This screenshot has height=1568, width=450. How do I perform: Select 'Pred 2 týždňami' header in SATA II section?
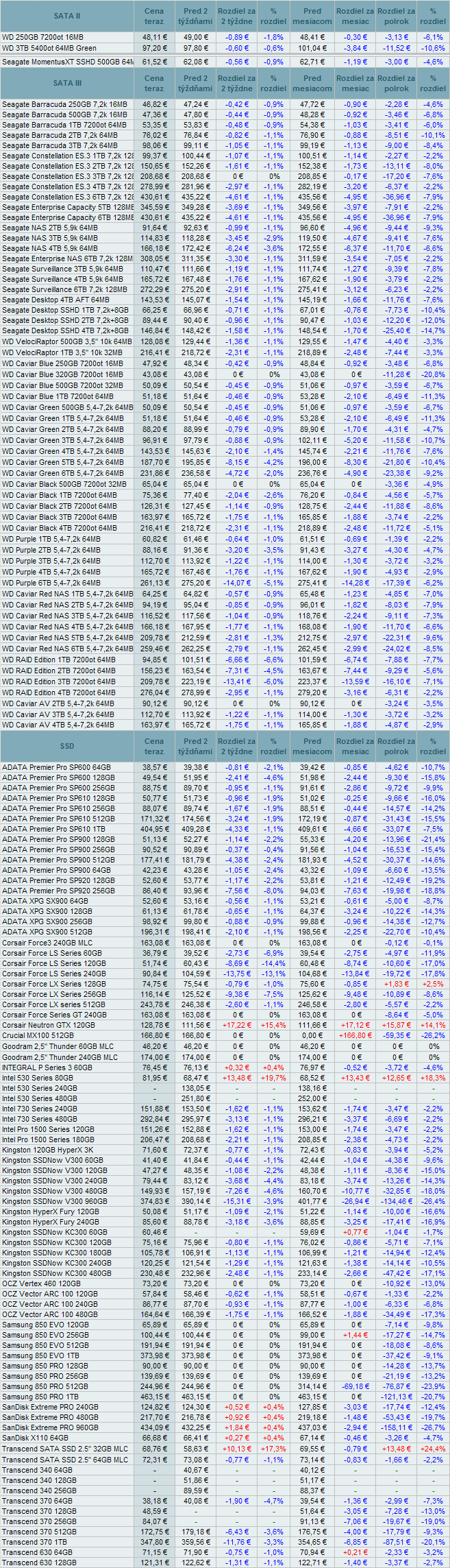click(x=195, y=16)
